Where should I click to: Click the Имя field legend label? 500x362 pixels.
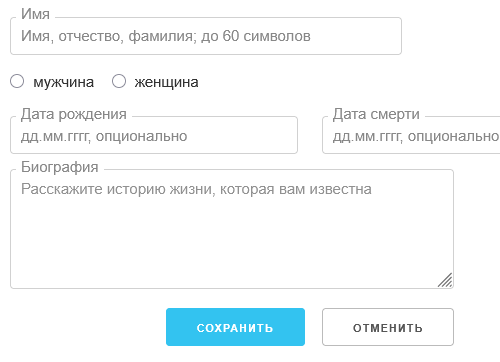(x=35, y=14)
